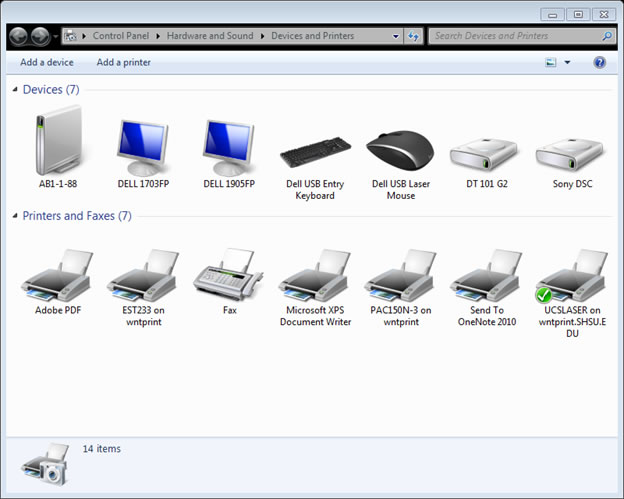Click Add a printer

[123, 62]
